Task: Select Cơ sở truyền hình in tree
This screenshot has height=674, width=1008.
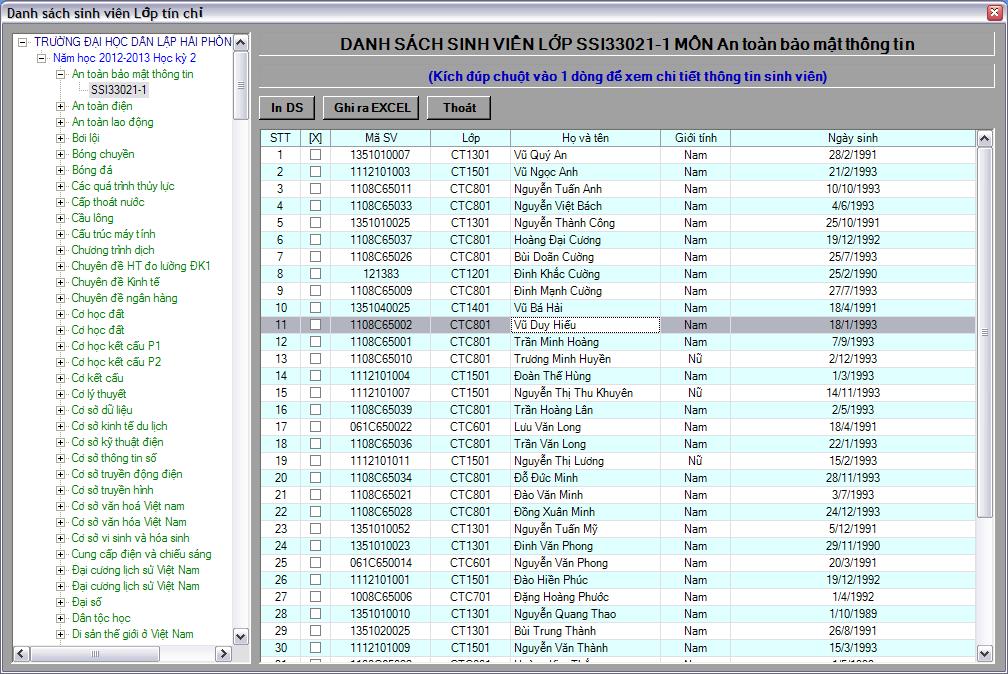Action: [x=112, y=490]
